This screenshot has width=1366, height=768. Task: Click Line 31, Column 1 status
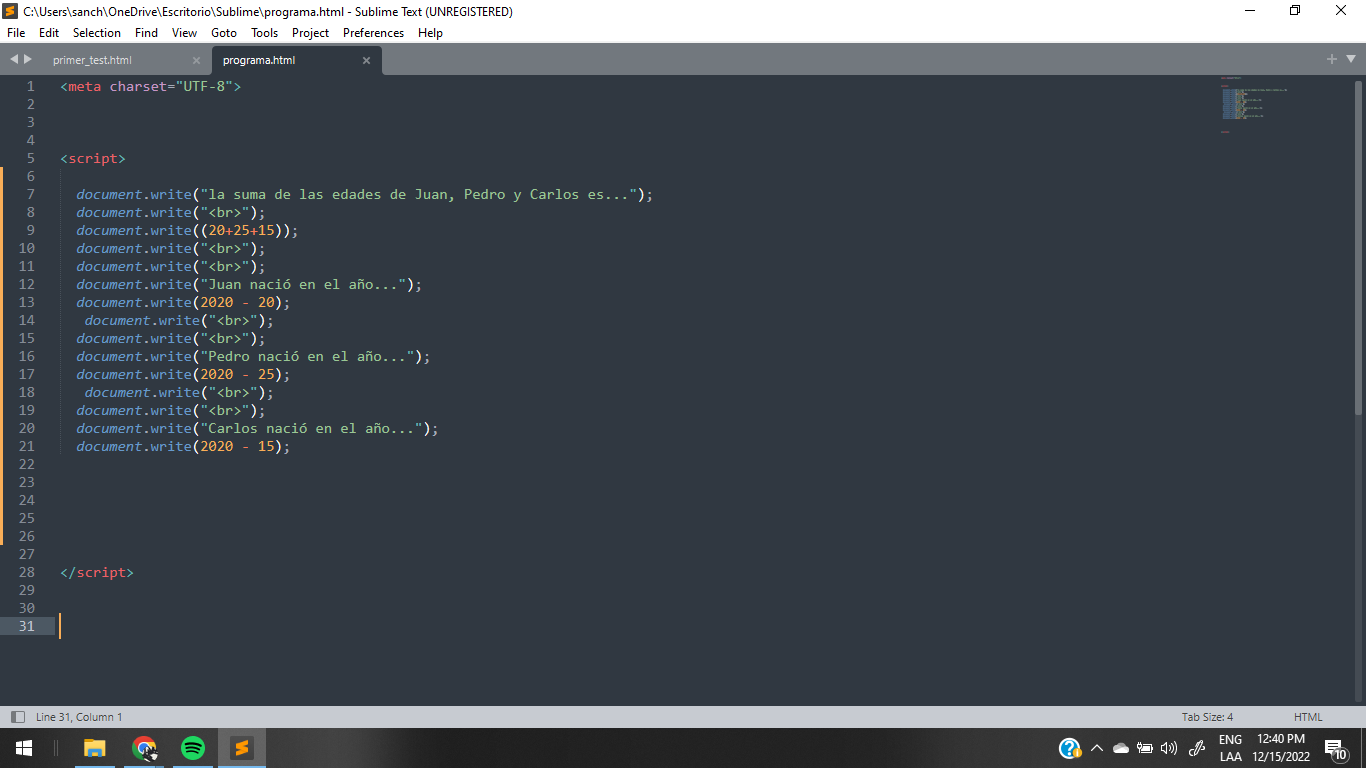click(79, 717)
